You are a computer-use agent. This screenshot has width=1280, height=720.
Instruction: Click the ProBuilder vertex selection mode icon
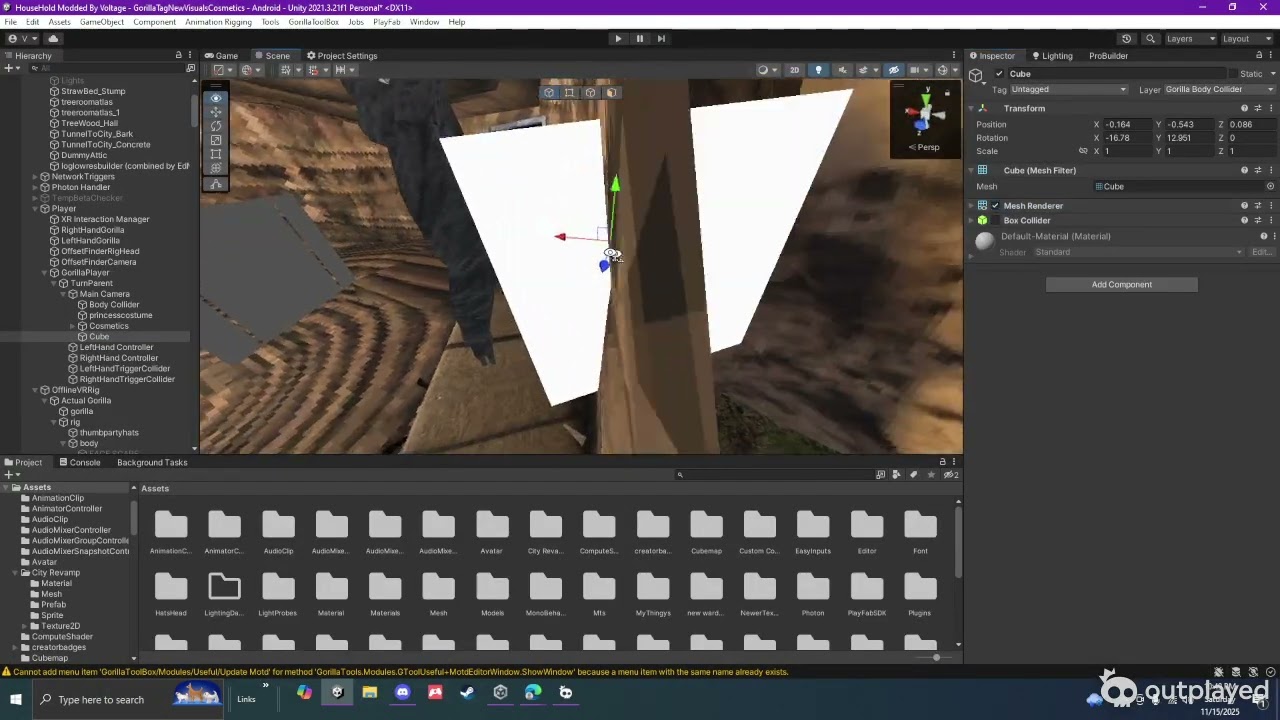(x=570, y=93)
